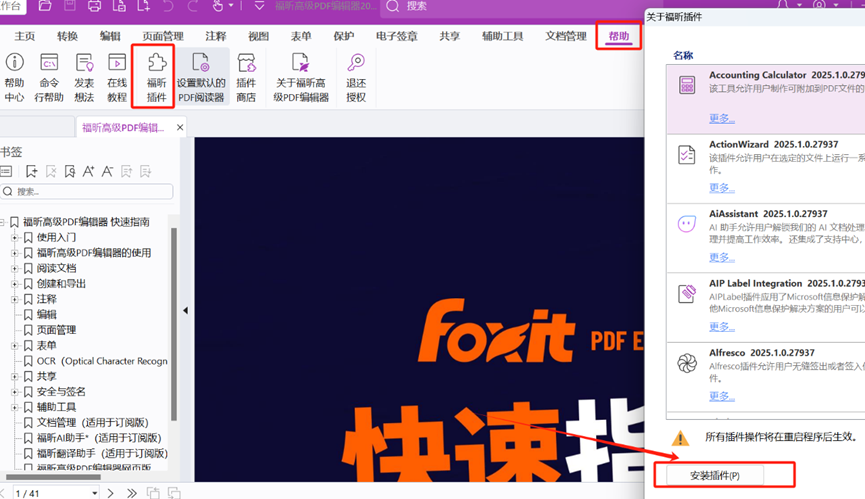Screen dimensions: 865x499
Task: Click the bookmarks panel horizontal scrollbar
Action: click(53, 476)
